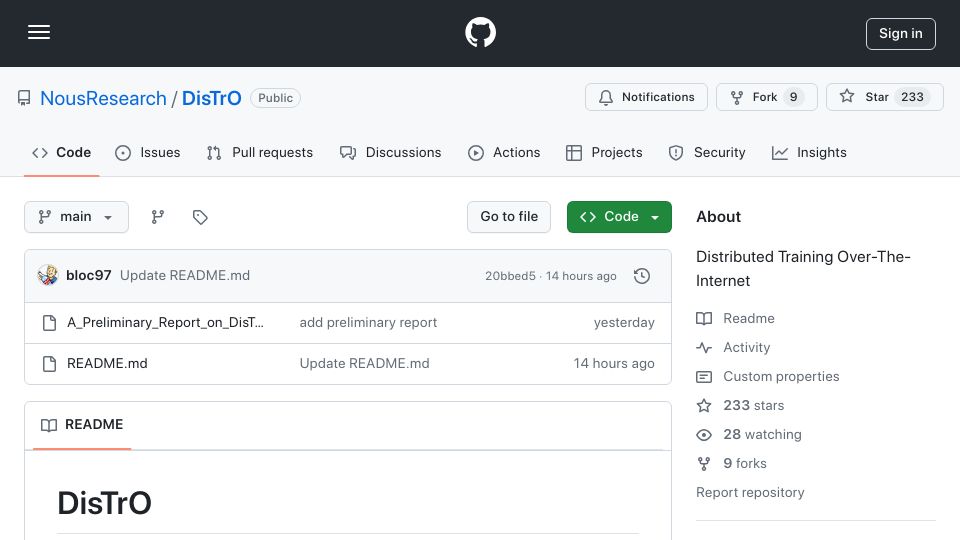Open the A_Preliminary_Report_on_DisT... file
This screenshot has height=540, width=960.
[x=165, y=323]
